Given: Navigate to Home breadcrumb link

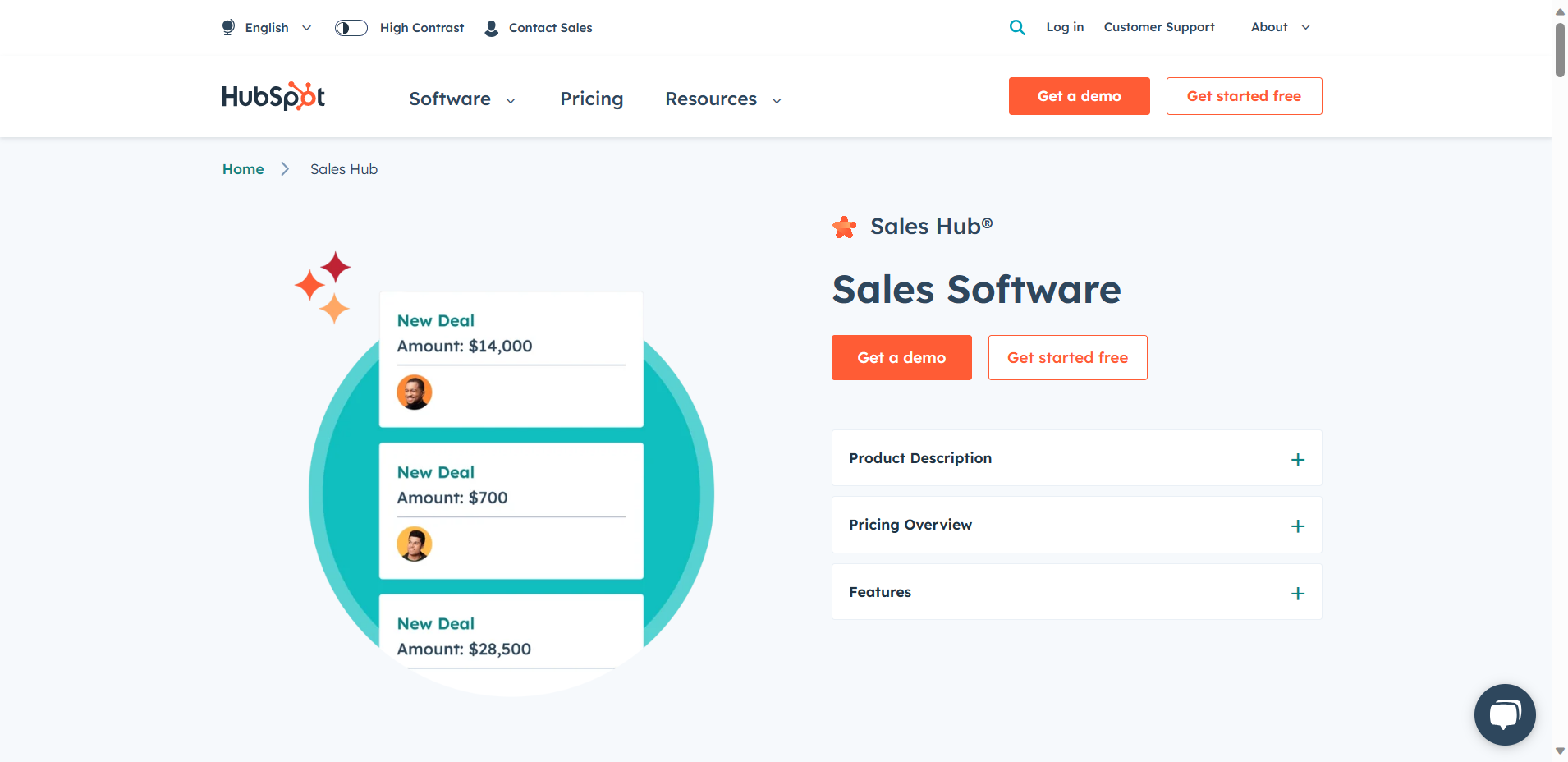Looking at the screenshot, I should pos(243,169).
